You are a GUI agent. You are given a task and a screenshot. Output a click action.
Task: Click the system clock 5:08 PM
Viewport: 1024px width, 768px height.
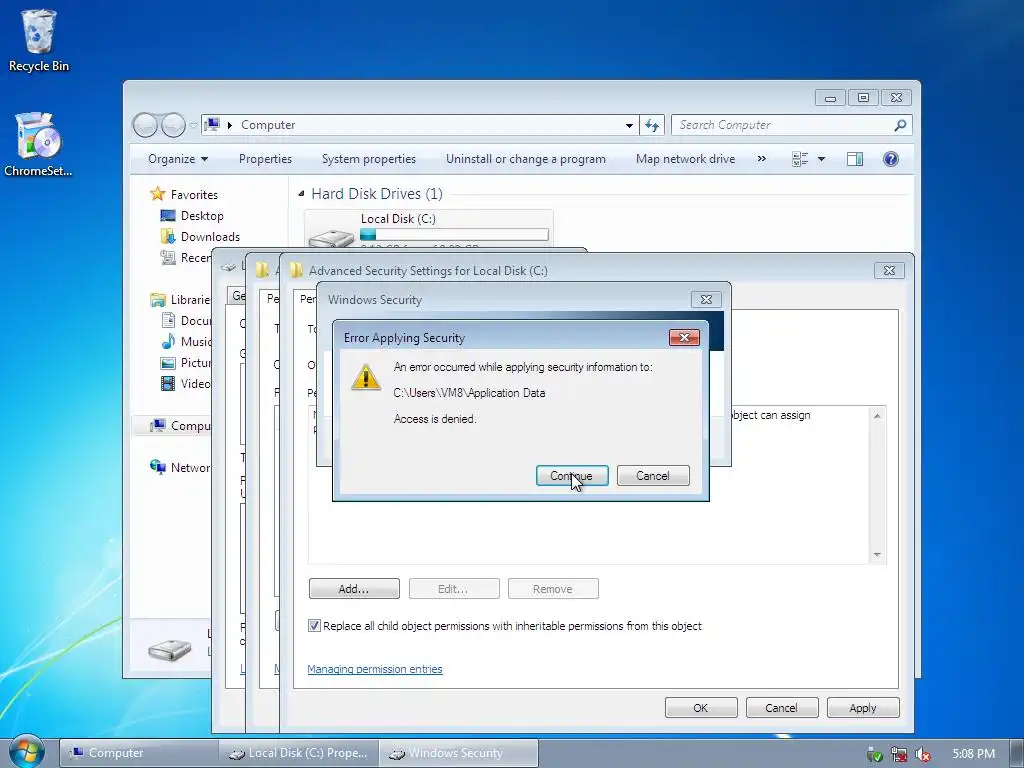[974, 754]
